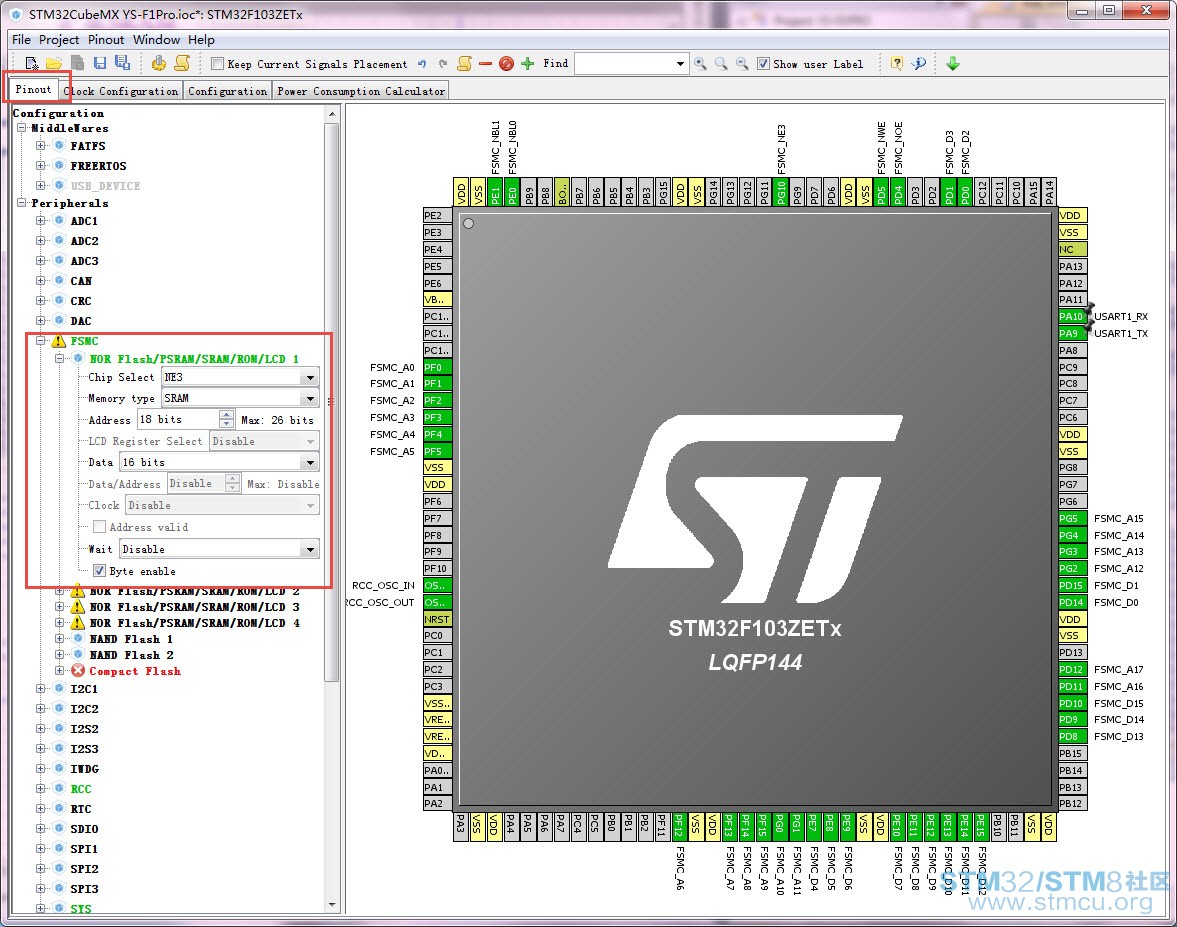Open the Window menu
Screen dimensions: 1177x927
pyautogui.click(x=156, y=40)
